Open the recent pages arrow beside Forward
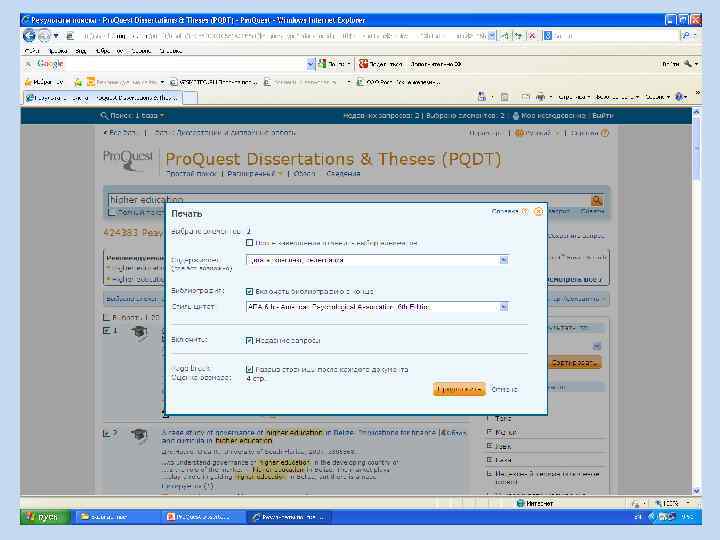 coord(56,35)
